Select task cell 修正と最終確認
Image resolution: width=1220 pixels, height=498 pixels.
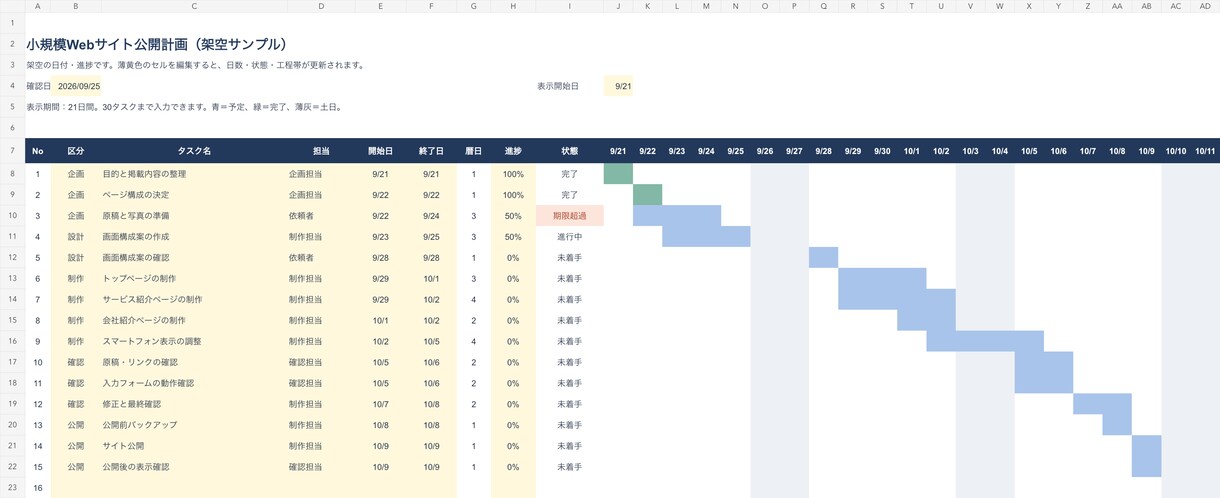click(x=194, y=404)
